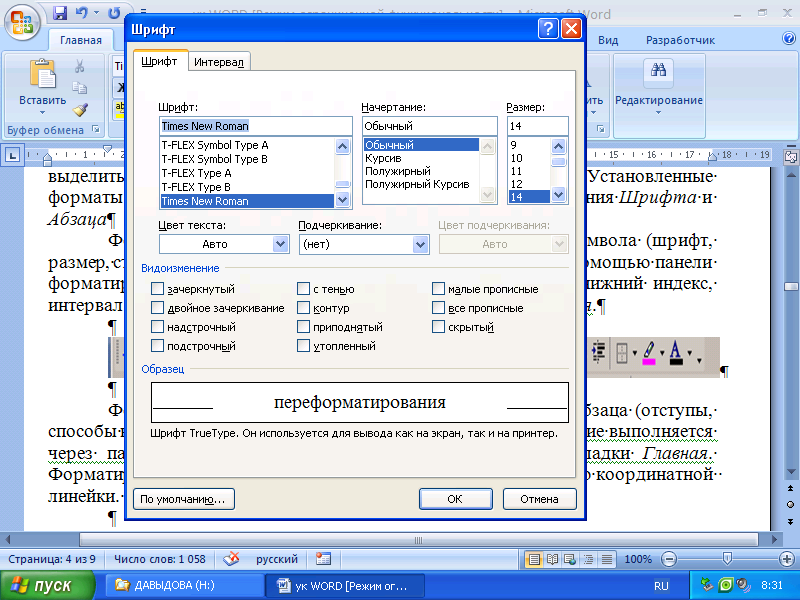Toggle контур checkbox
This screenshot has height=600, width=800.
tap(303, 308)
